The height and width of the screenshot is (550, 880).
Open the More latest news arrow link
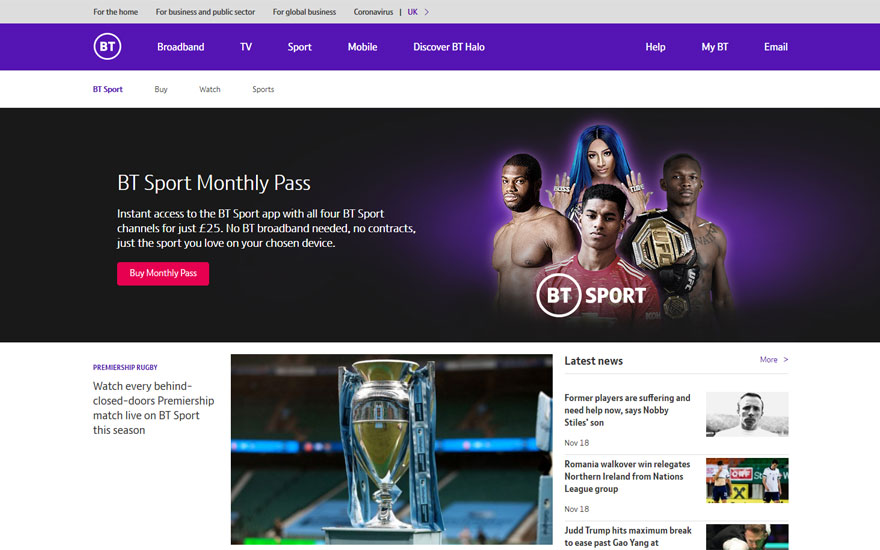click(x=774, y=360)
